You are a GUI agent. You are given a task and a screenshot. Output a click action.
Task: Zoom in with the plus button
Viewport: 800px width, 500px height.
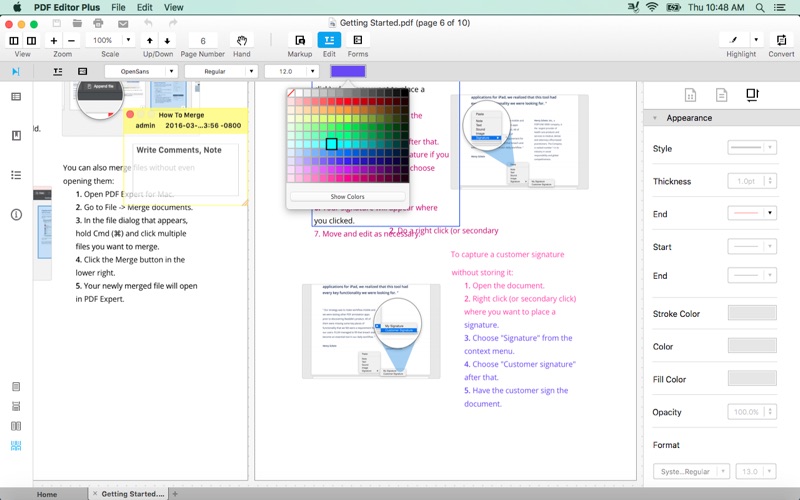pos(54,40)
